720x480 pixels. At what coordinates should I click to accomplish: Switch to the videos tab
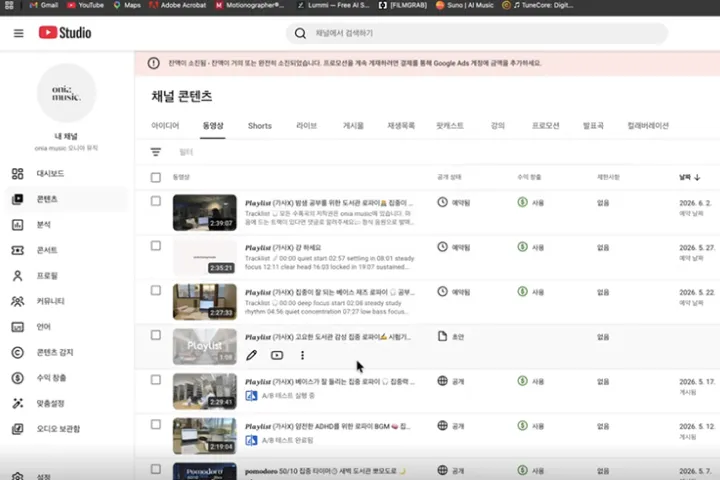[213, 125]
